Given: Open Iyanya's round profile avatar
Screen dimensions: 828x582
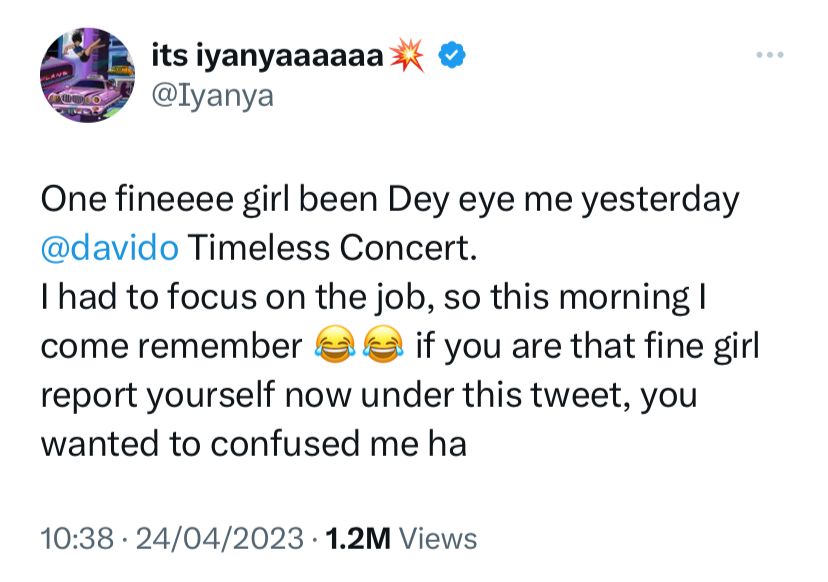Looking at the screenshot, I should 87,75.
